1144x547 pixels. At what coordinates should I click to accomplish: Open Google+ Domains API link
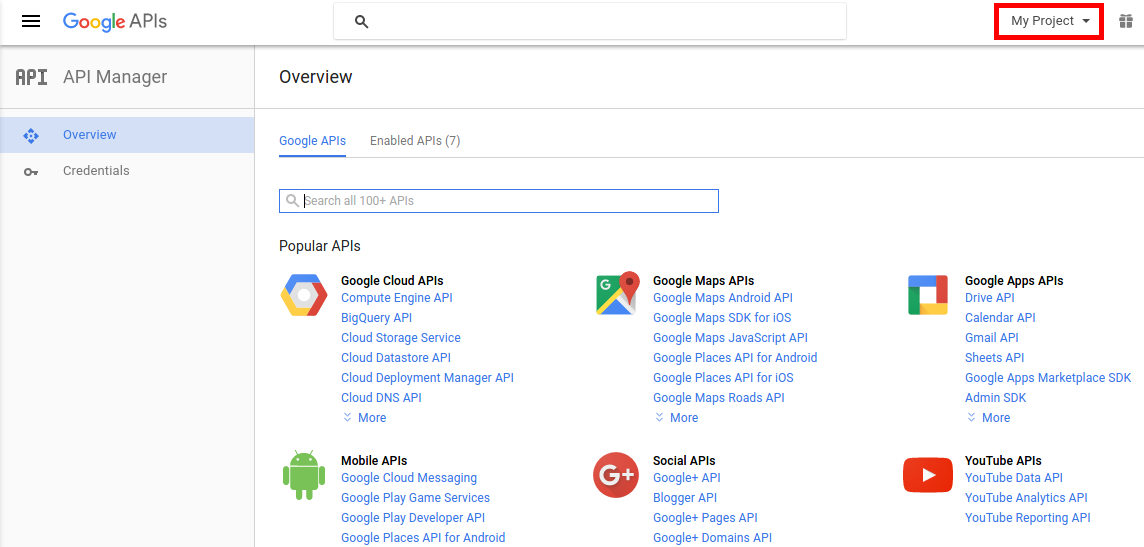(712, 538)
